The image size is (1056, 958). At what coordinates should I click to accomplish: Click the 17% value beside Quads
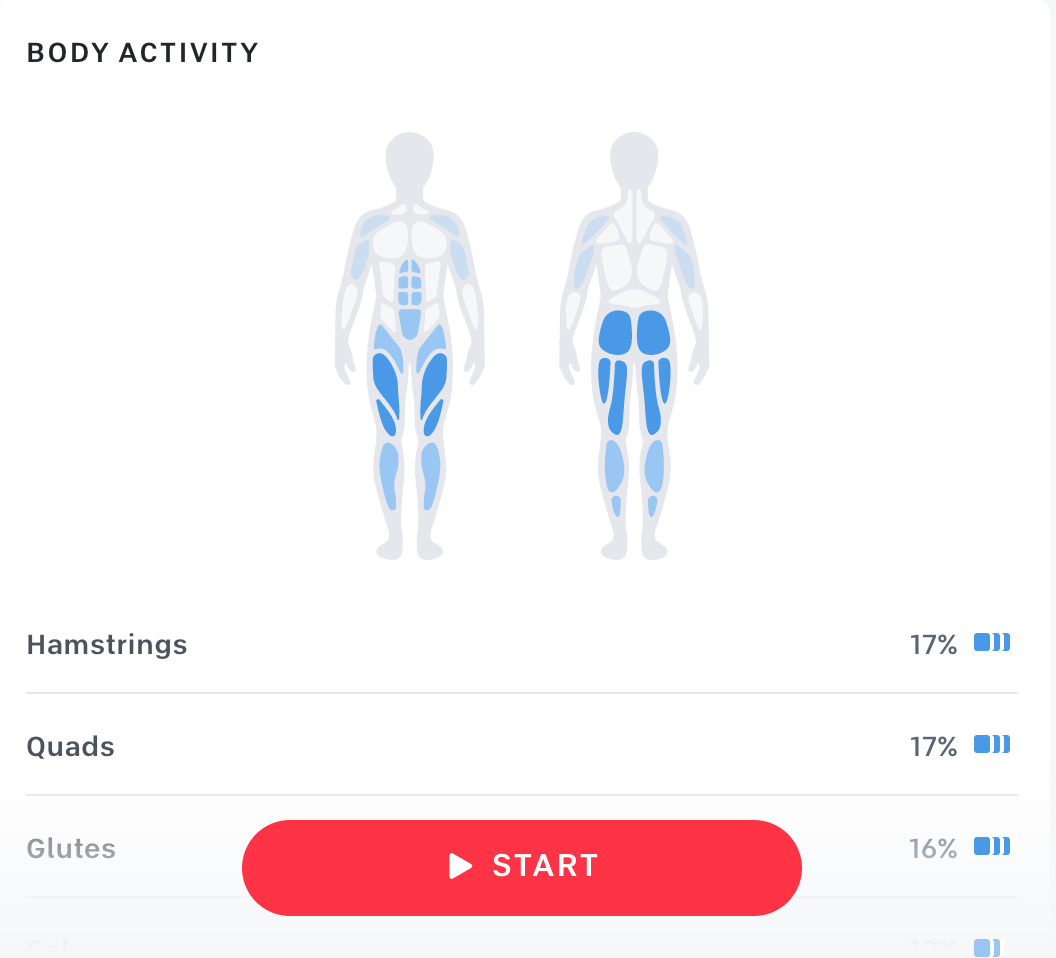click(933, 746)
